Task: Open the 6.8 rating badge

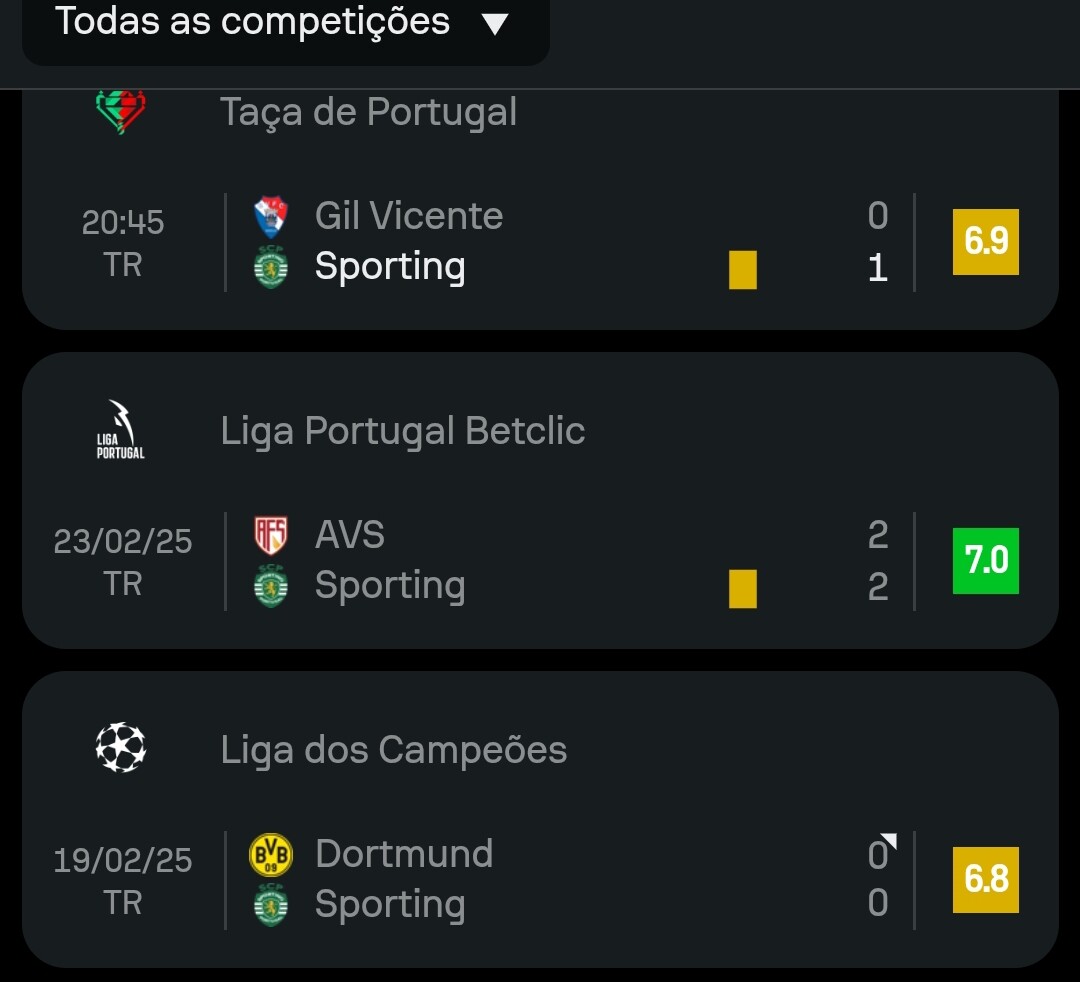Action: tap(985, 880)
